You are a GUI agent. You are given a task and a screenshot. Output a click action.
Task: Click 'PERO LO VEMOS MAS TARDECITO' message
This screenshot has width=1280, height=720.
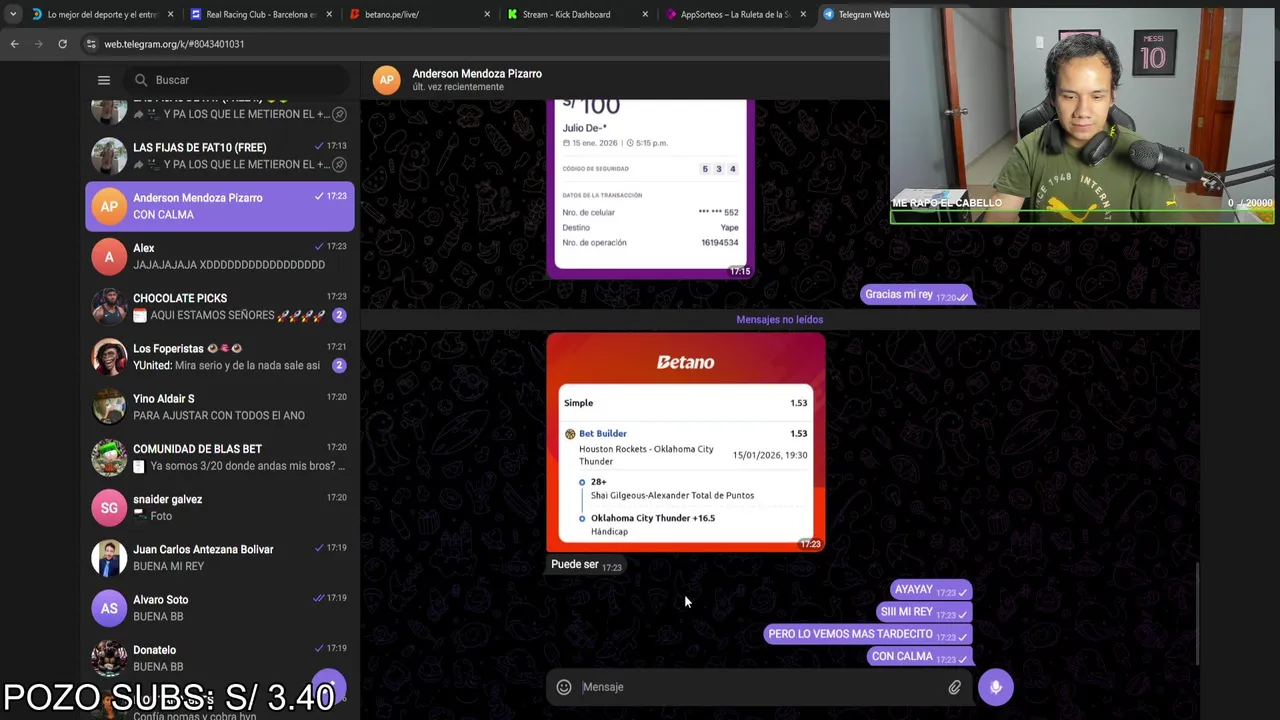(x=868, y=634)
